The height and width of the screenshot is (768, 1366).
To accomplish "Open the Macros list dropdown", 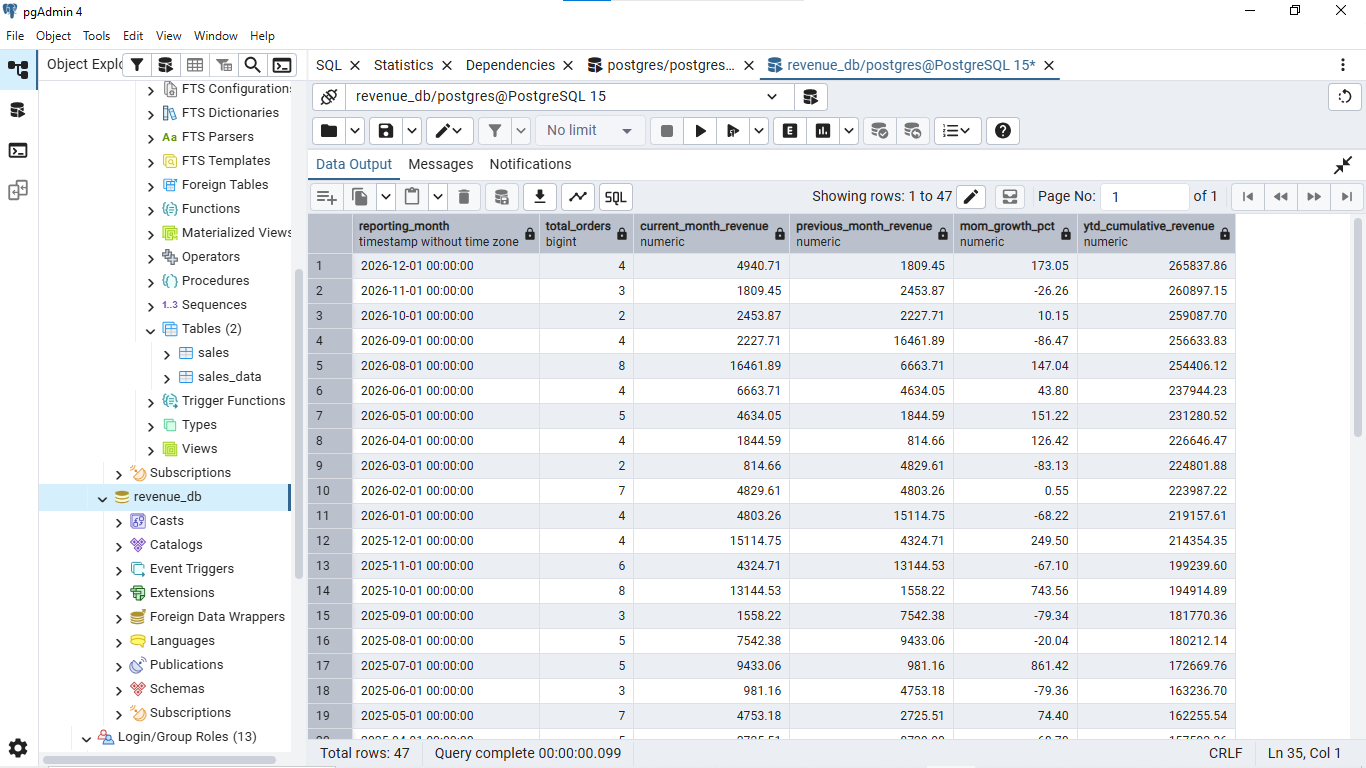I will (x=958, y=131).
